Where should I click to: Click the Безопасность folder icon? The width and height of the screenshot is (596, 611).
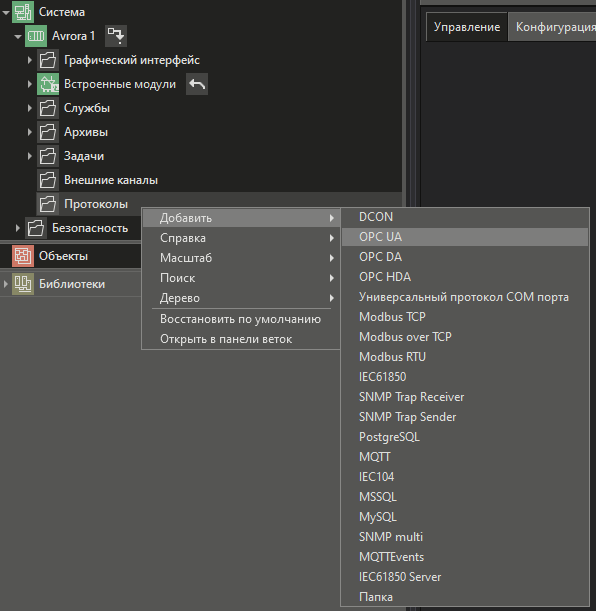pos(36,228)
